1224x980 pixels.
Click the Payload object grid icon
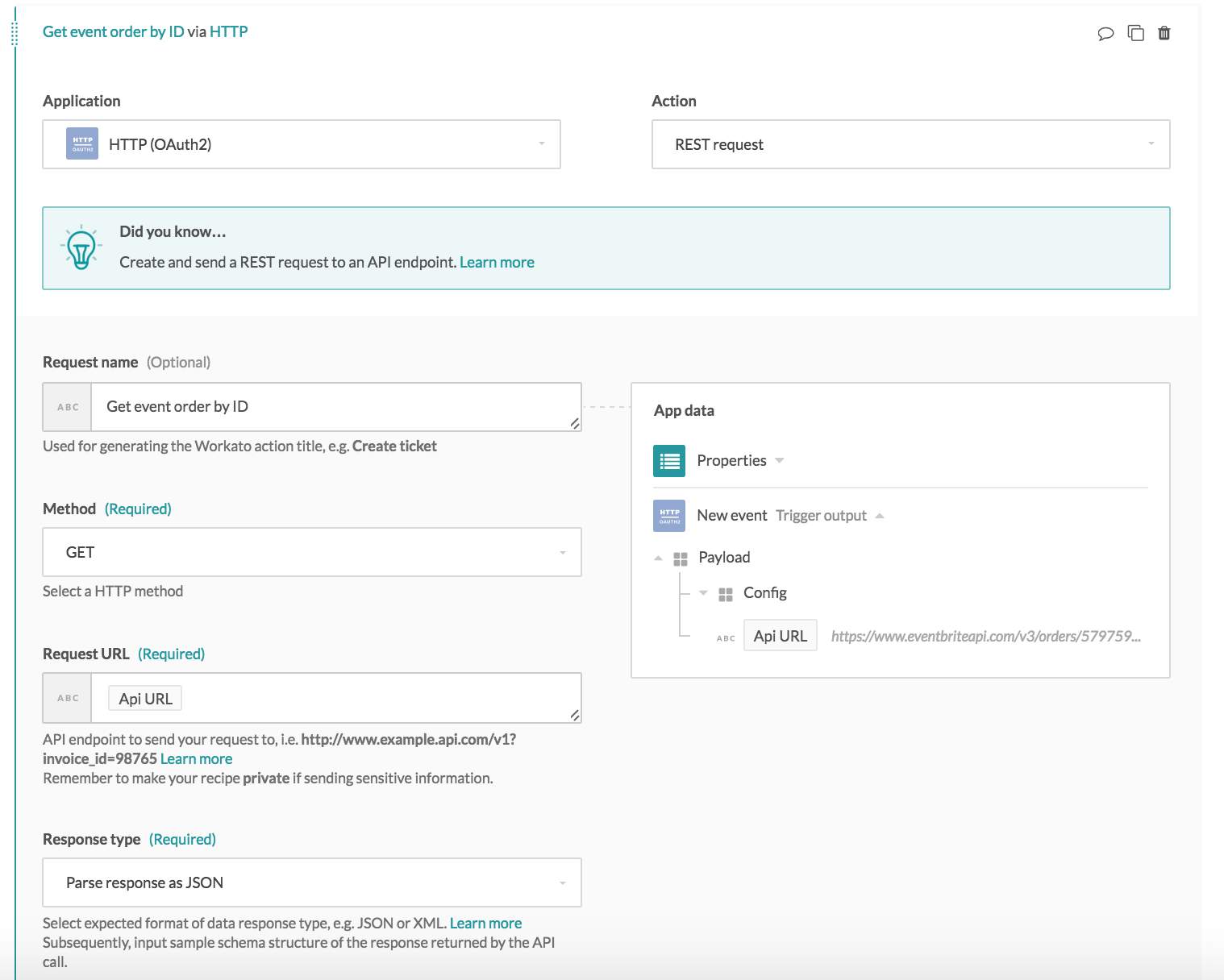[680, 559]
